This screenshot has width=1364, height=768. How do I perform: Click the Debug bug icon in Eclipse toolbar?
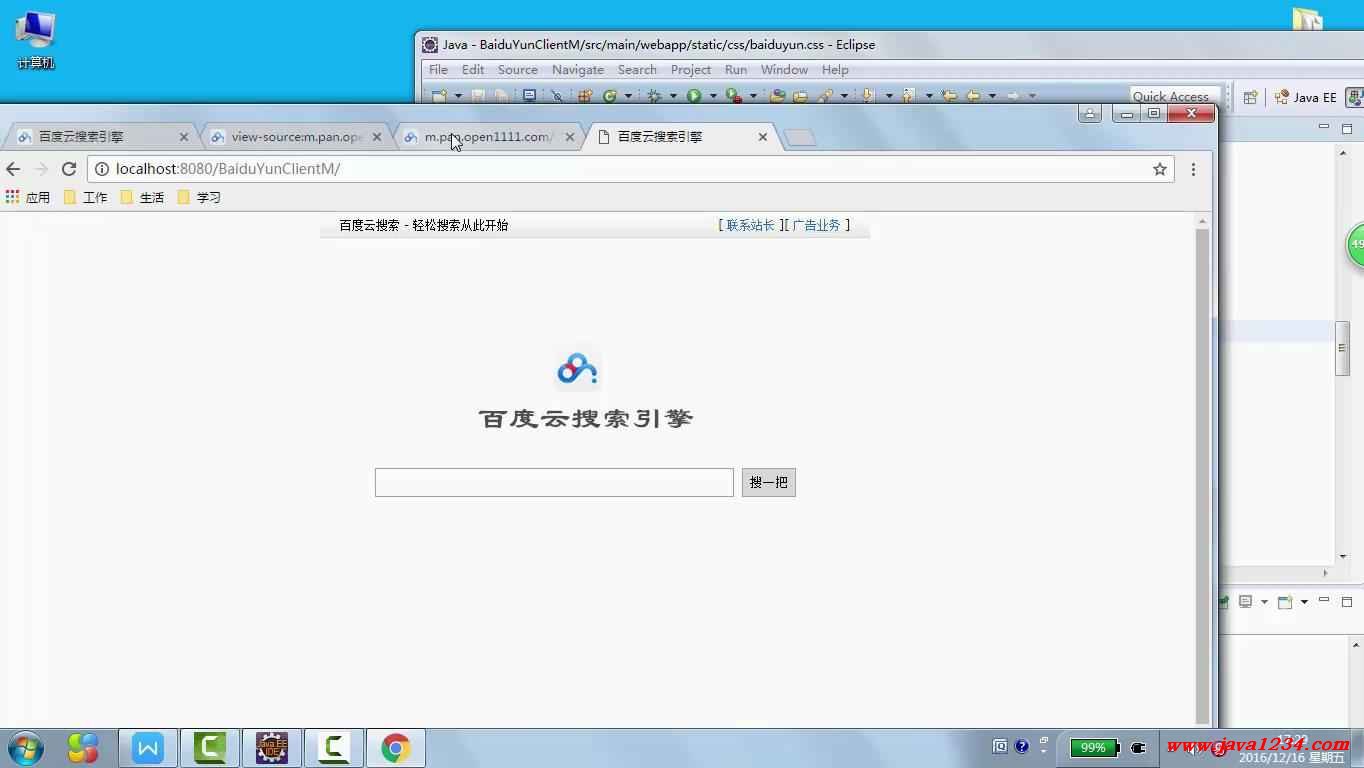click(x=654, y=96)
